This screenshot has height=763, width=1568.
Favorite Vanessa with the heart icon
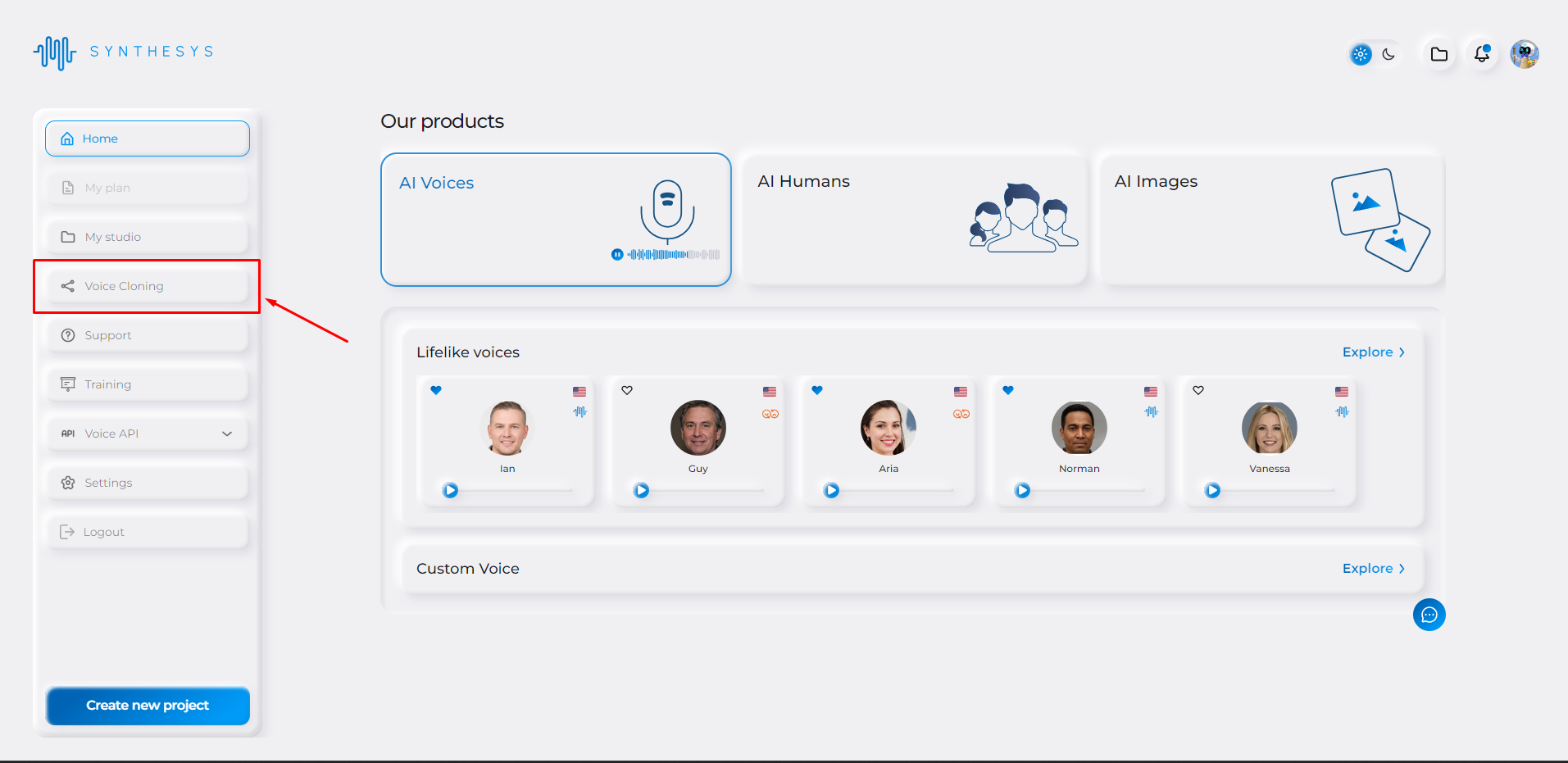(1198, 390)
